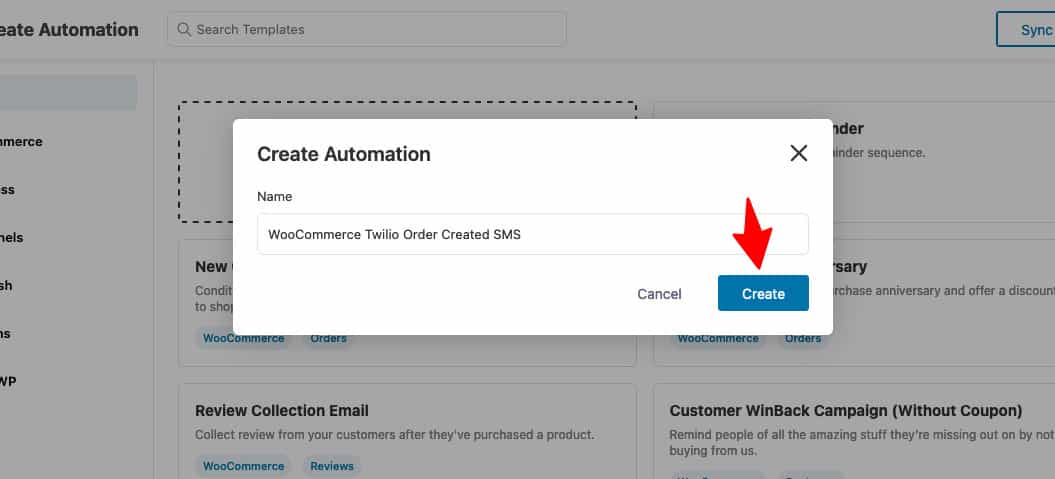1055x479 pixels.
Task: Click the Sync button at top right
Action: click(x=1025, y=30)
